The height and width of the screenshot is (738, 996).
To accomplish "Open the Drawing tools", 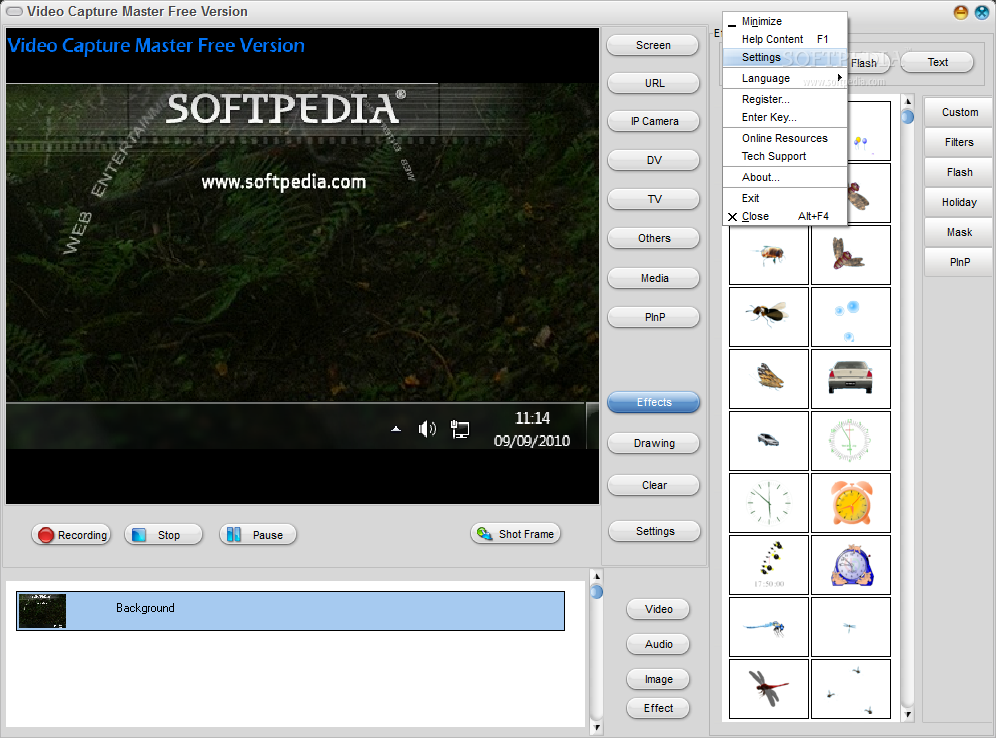I will [x=653, y=443].
